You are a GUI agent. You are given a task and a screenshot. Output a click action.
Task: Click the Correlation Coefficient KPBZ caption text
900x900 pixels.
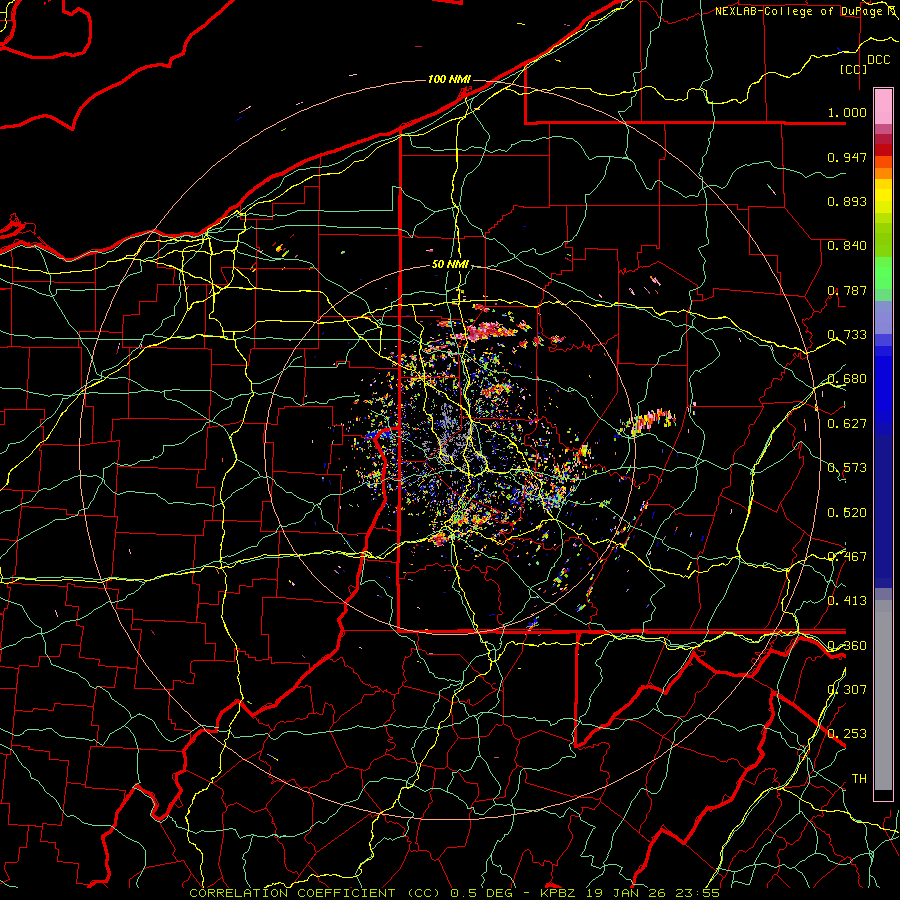point(454,893)
